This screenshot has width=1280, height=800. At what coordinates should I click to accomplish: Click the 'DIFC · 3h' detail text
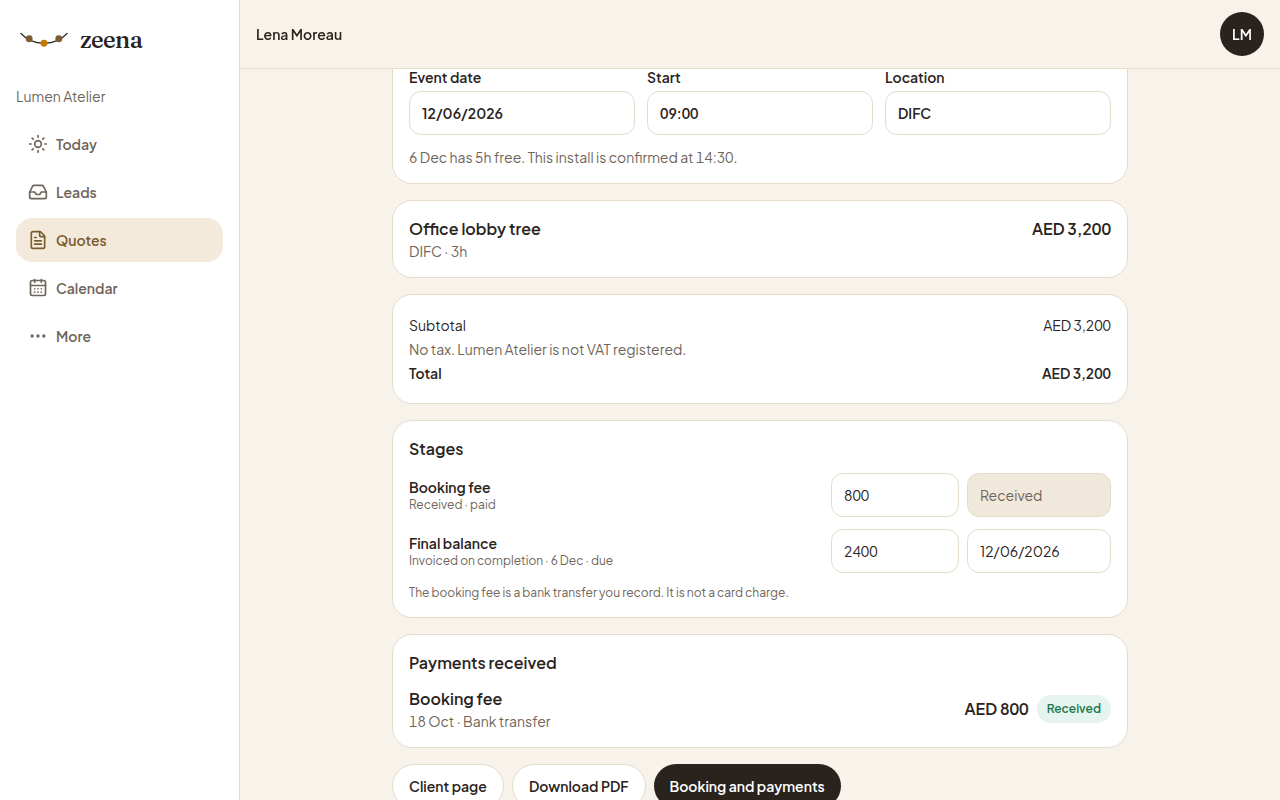tap(438, 252)
